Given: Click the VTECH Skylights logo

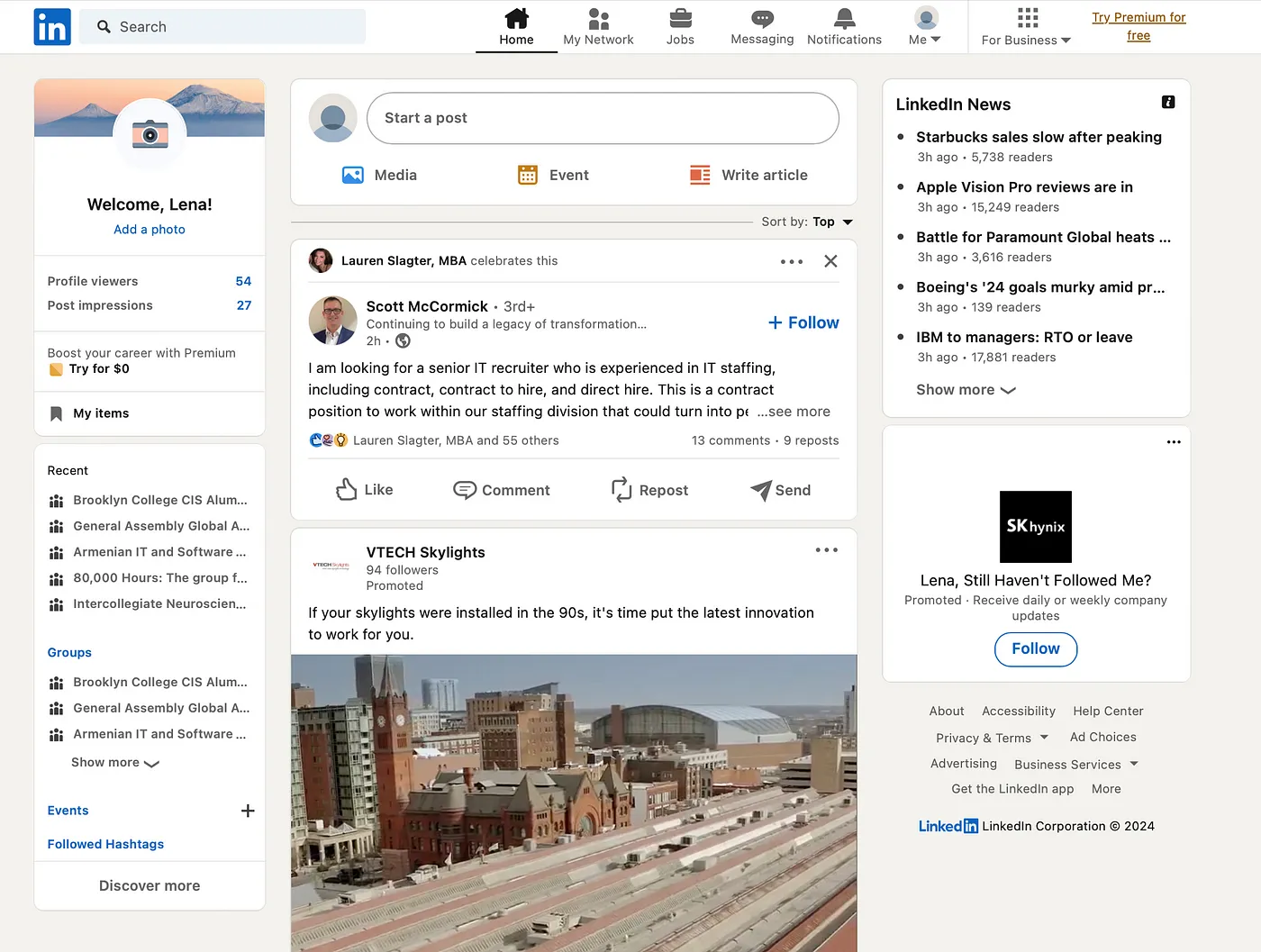Looking at the screenshot, I should (x=331, y=566).
